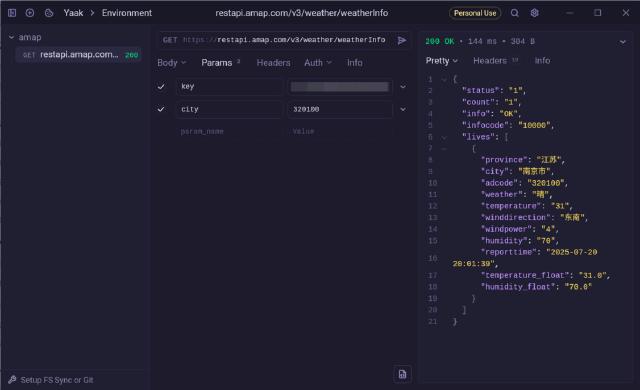Collapse the amap folder chevron
This screenshot has height=390, width=640.
(11, 37)
